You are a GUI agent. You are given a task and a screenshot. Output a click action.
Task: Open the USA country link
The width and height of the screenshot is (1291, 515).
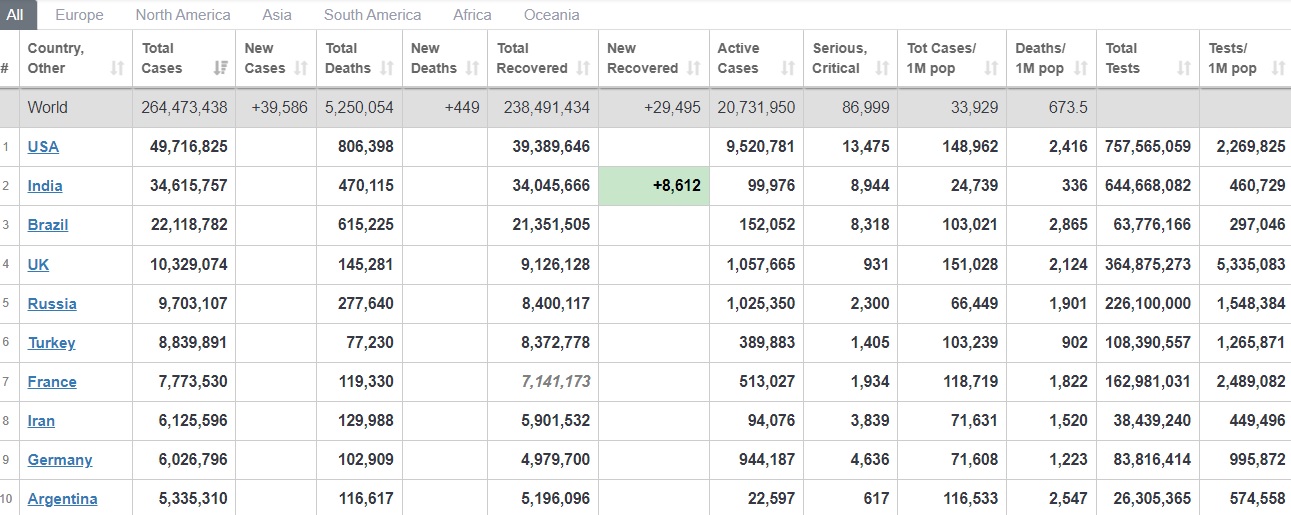coord(43,147)
